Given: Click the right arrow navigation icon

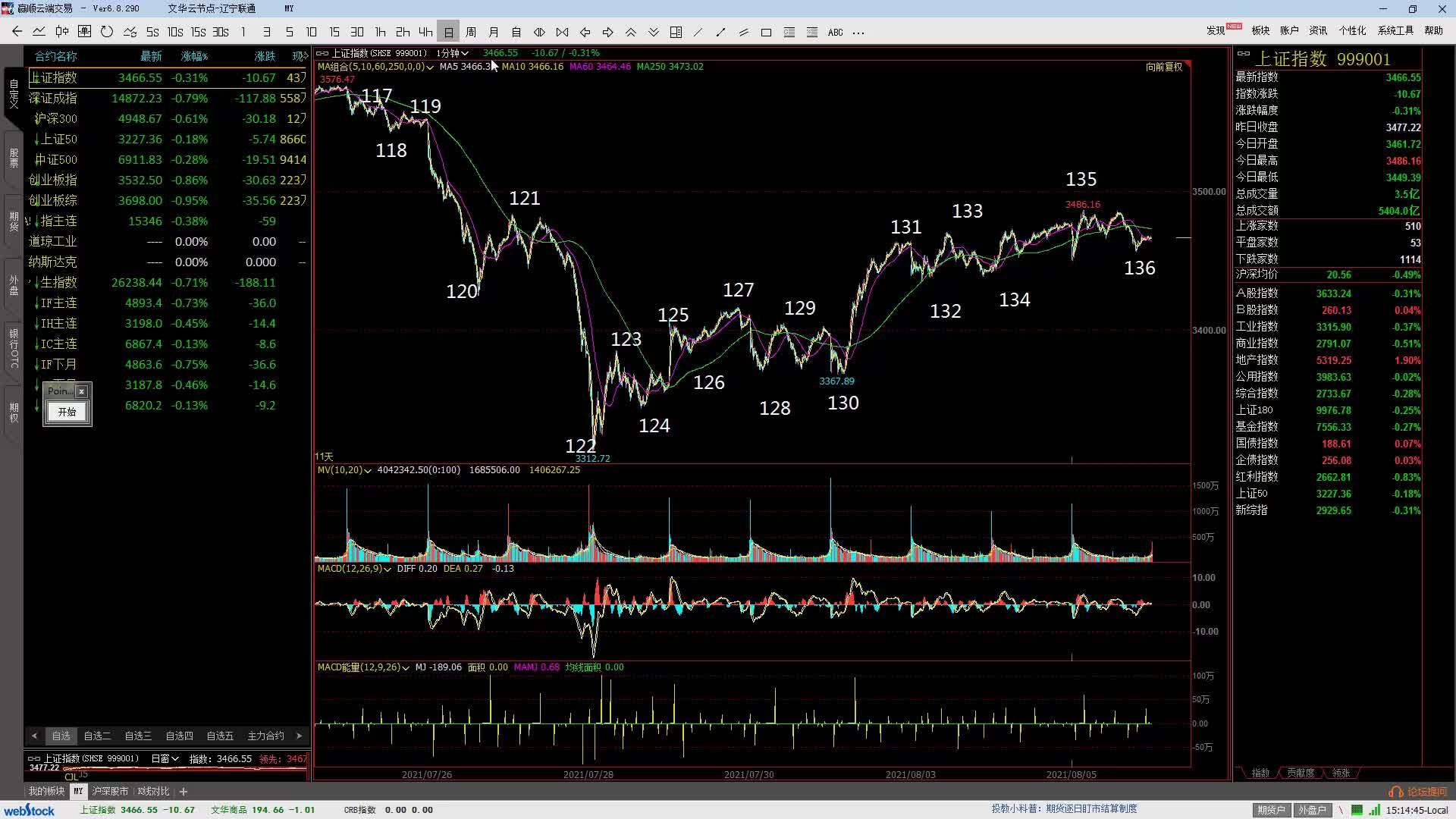Looking at the screenshot, I should click(x=607, y=32).
